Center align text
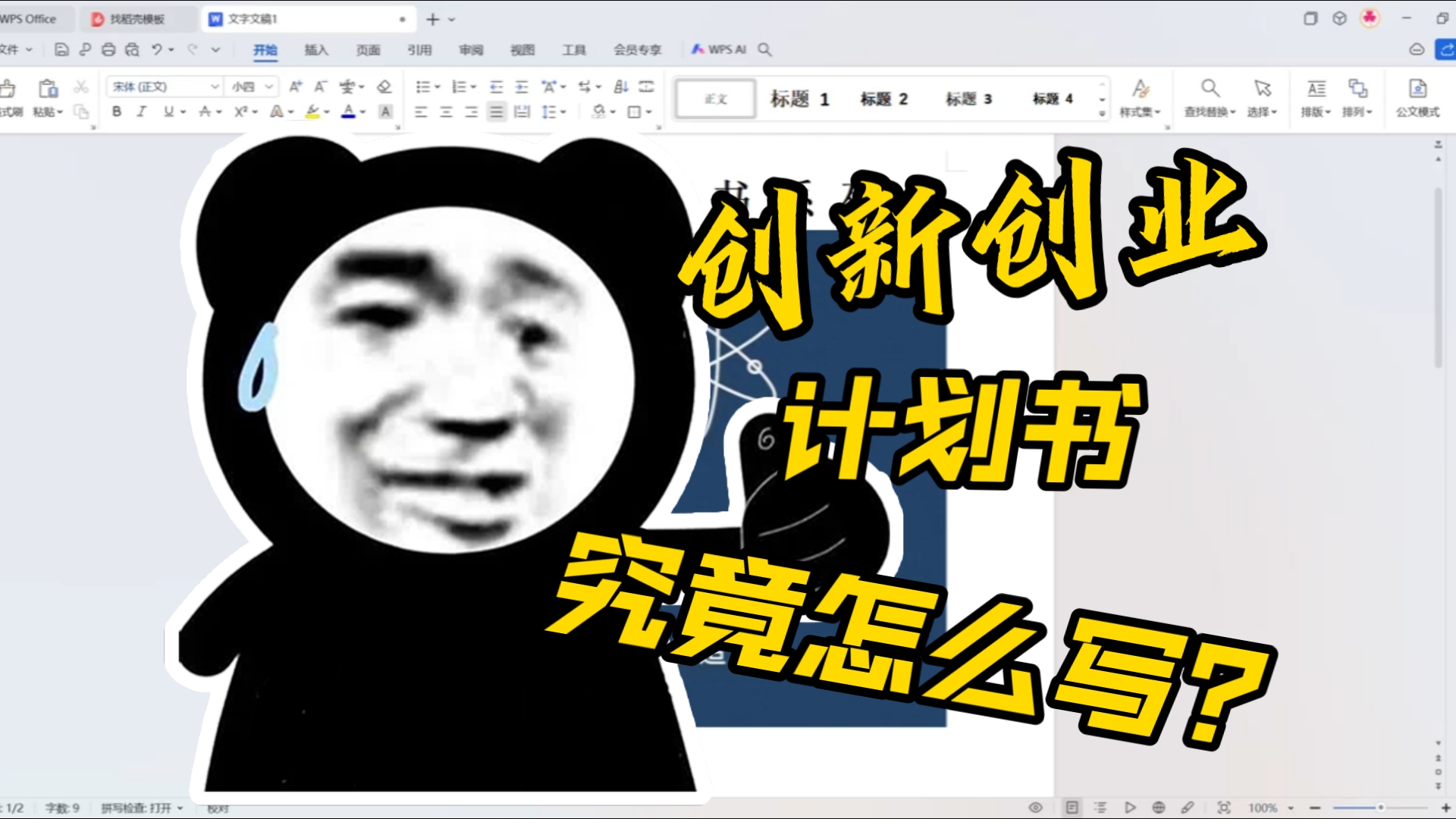This screenshot has width=1456, height=819. (446, 112)
